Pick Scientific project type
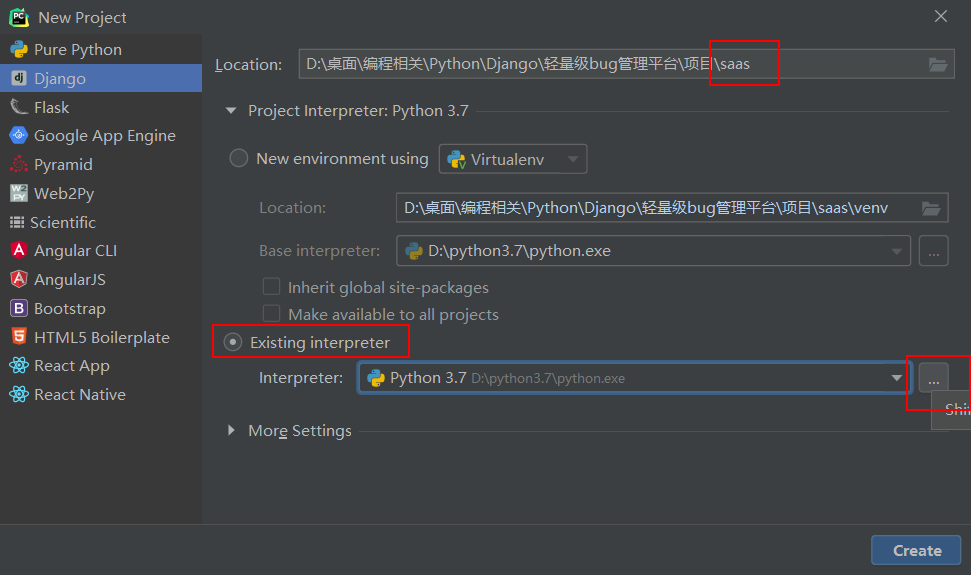The width and height of the screenshot is (971, 575). pos(101,222)
